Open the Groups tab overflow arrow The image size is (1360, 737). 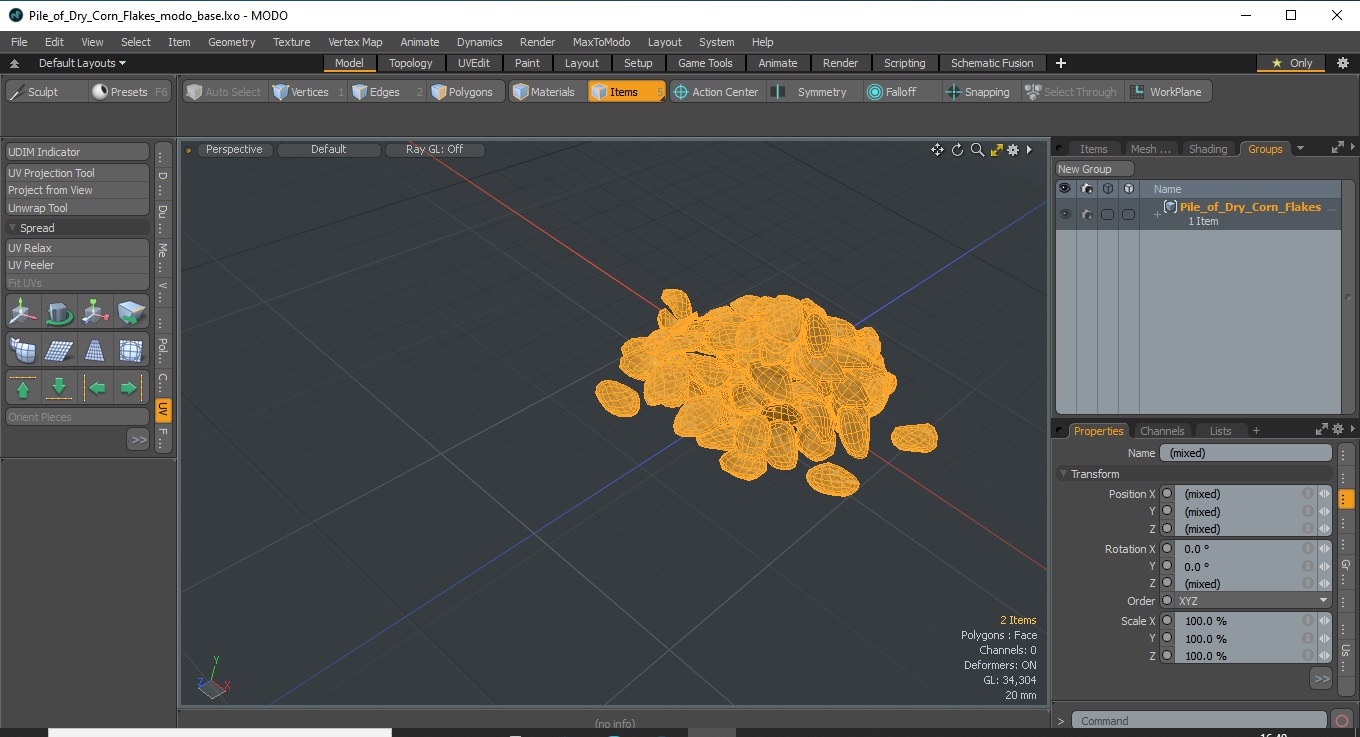coord(1300,149)
